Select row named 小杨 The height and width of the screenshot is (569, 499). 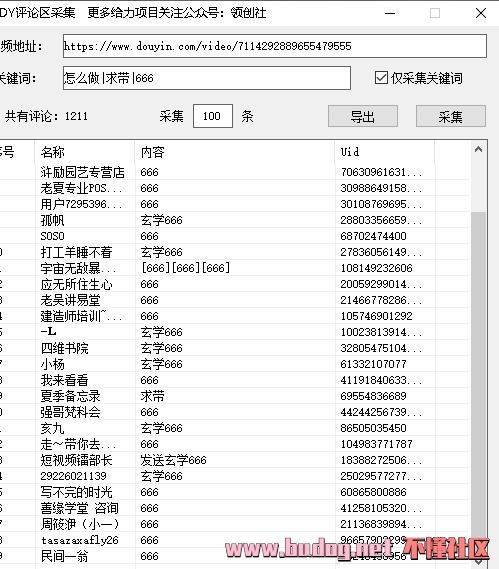[x=234, y=364]
